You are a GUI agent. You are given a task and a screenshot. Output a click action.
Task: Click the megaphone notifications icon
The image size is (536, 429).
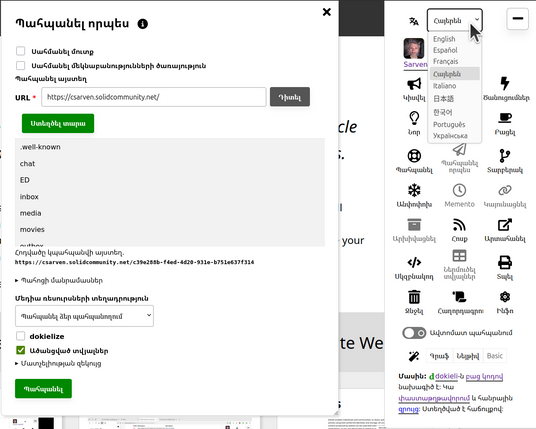point(414,84)
